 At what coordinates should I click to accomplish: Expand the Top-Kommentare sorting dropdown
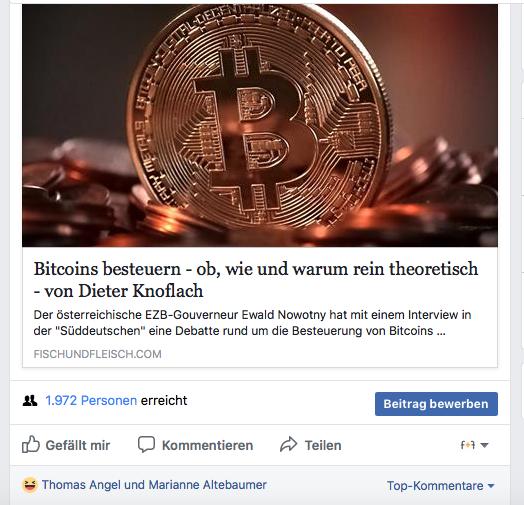tap(440, 486)
